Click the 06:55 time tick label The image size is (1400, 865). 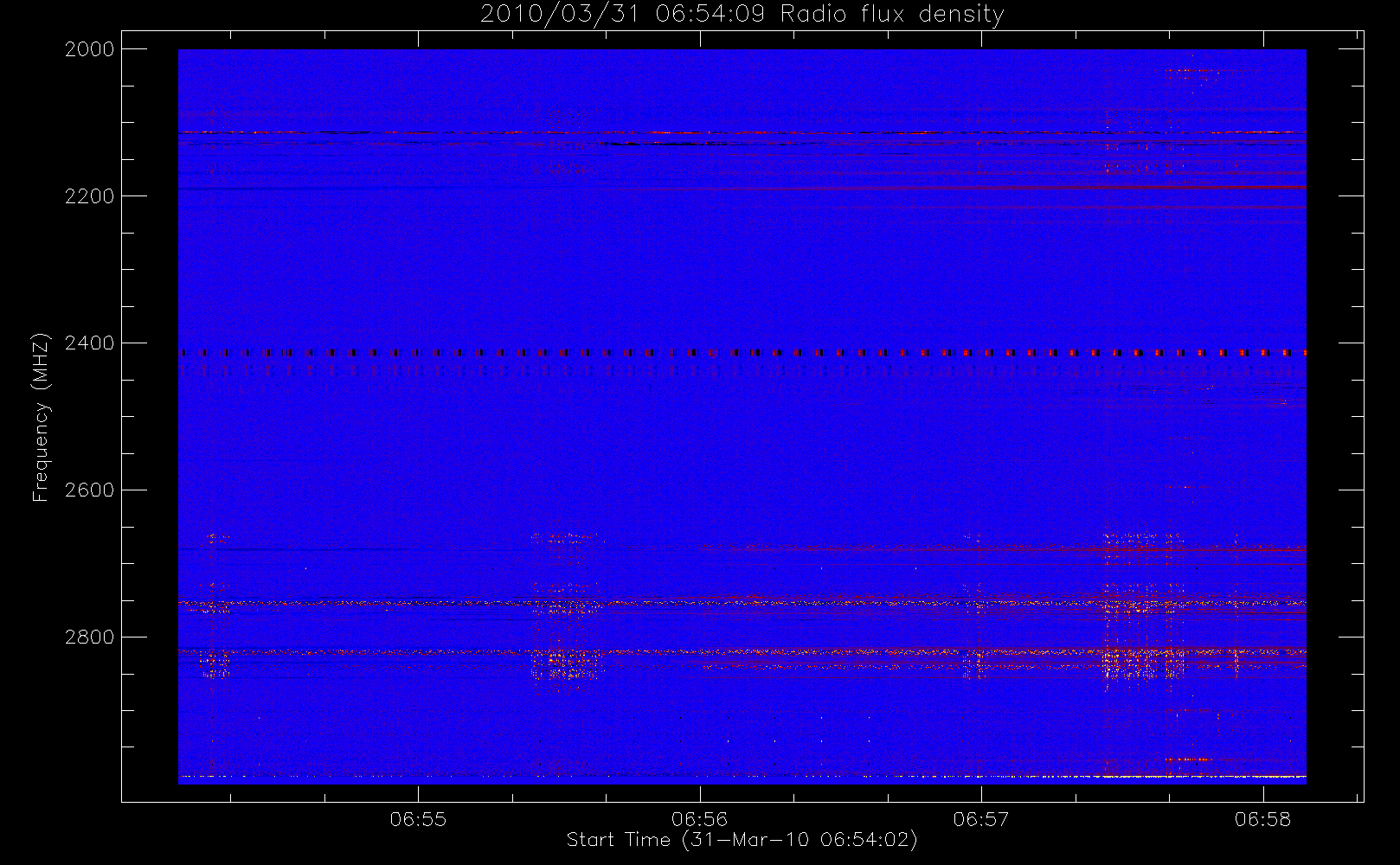click(x=418, y=819)
